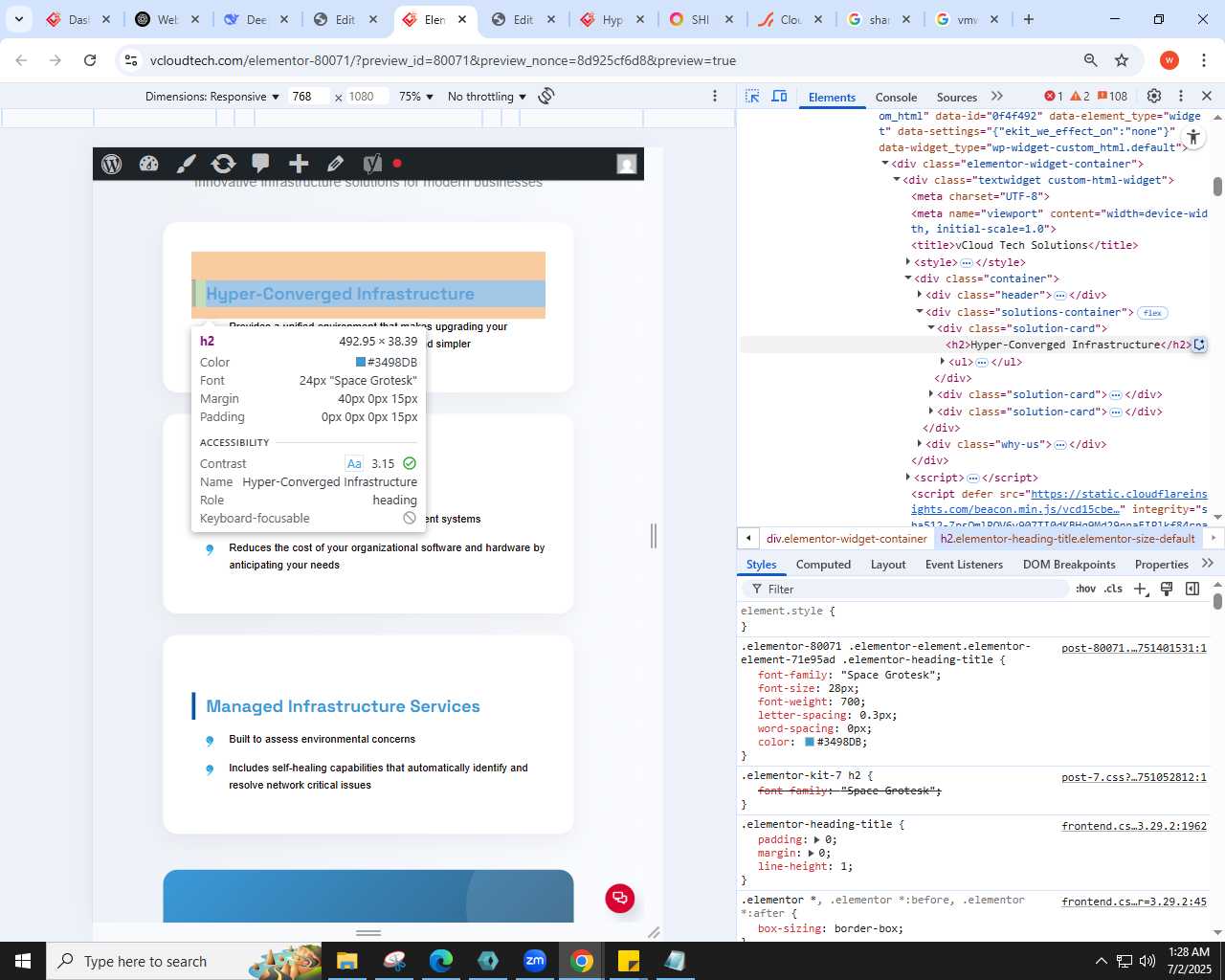The width and height of the screenshot is (1225, 980).
Task: Click the zoom magnifier icon in address bar
Action: [1090, 60]
